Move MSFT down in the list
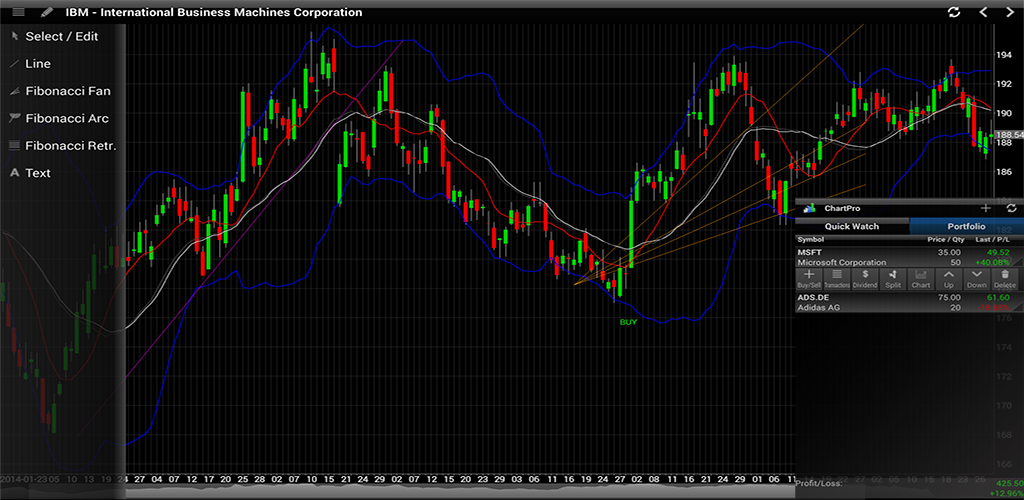The width and height of the screenshot is (1024, 500). pos(977,278)
